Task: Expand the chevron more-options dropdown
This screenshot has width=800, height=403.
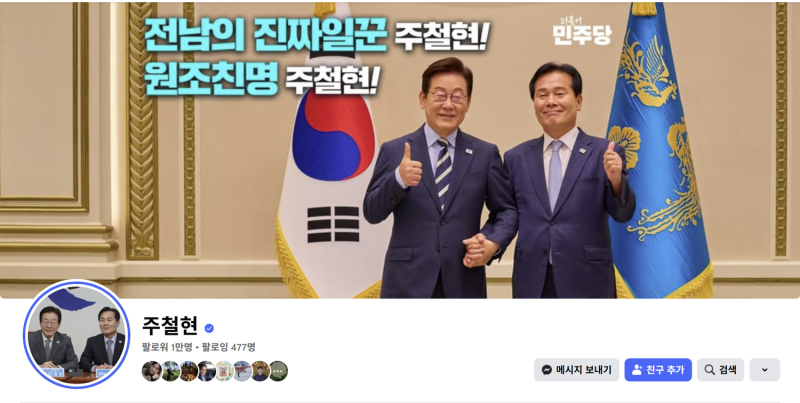Action: 764,370
